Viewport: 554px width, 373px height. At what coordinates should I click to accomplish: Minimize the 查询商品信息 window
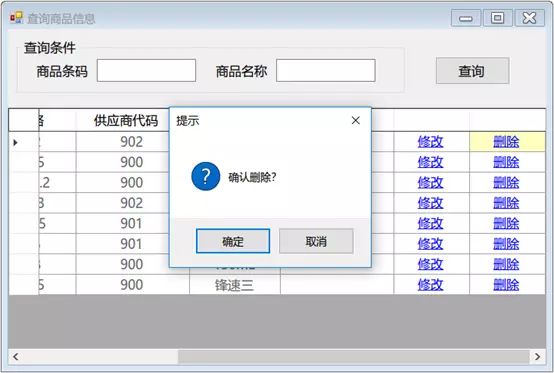pyautogui.click(x=466, y=18)
